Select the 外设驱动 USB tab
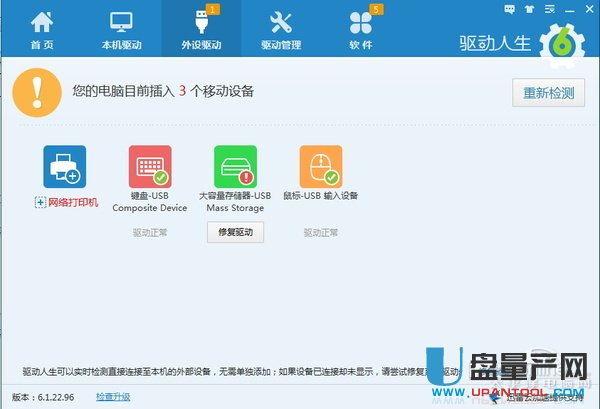600x409 pixels. [199, 29]
